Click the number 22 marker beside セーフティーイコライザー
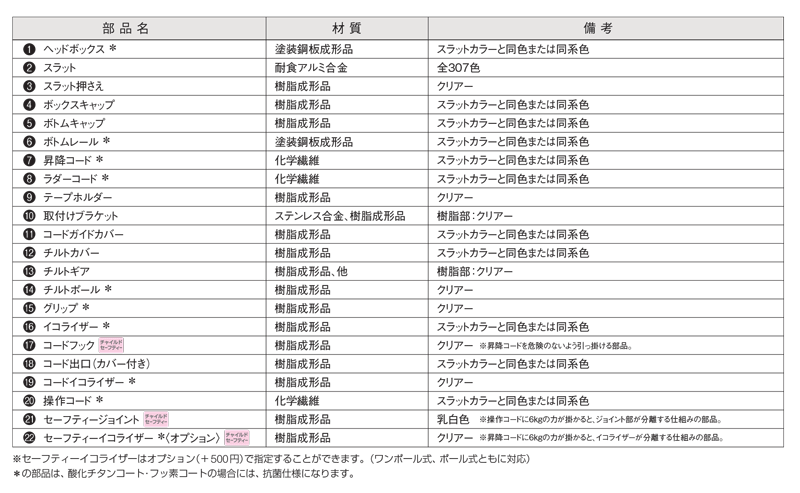 tap(29, 438)
